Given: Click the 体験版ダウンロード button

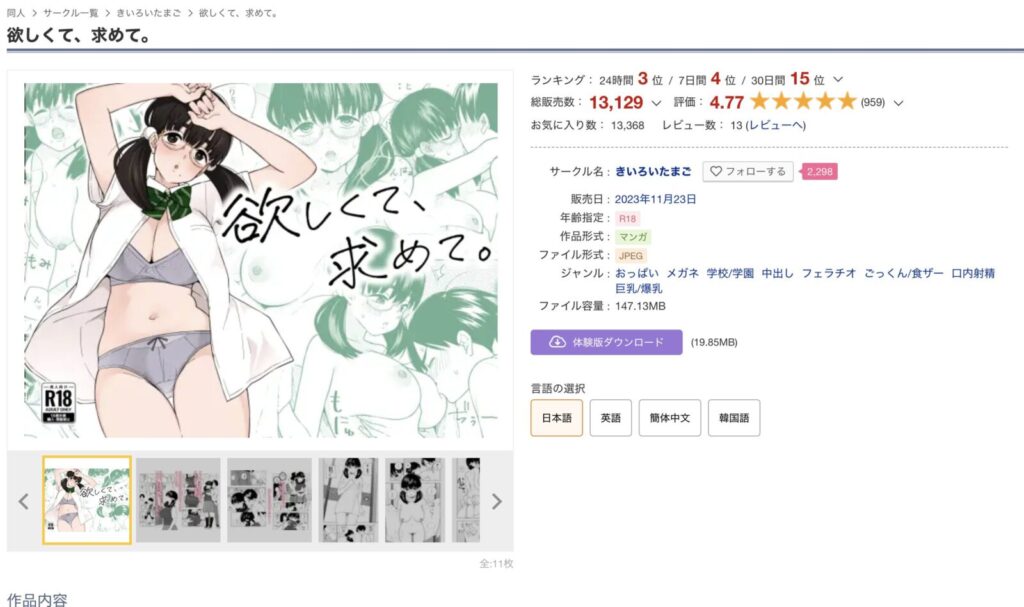Looking at the screenshot, I should pos(606,342).
